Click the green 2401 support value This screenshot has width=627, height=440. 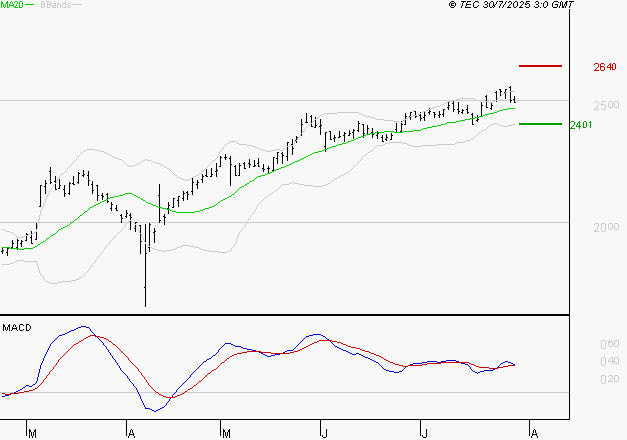point(581,125)
